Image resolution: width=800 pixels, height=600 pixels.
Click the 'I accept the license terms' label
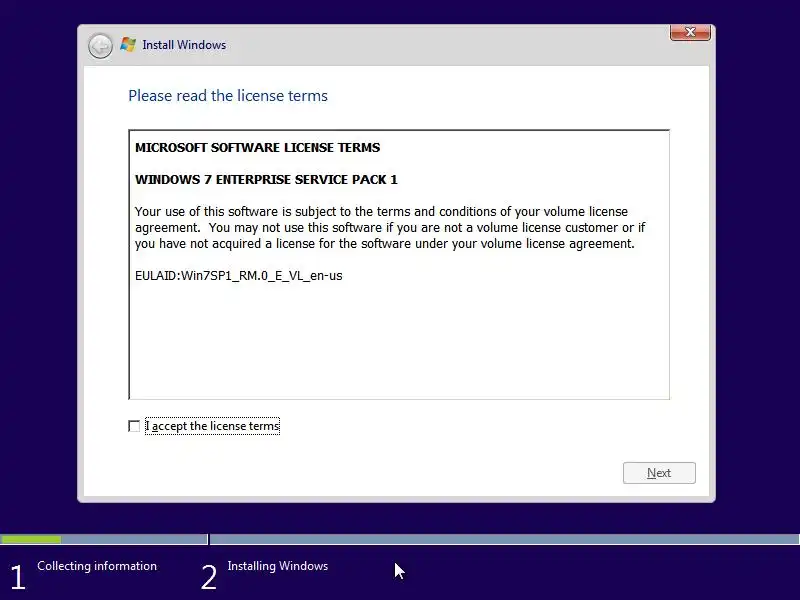212,426
